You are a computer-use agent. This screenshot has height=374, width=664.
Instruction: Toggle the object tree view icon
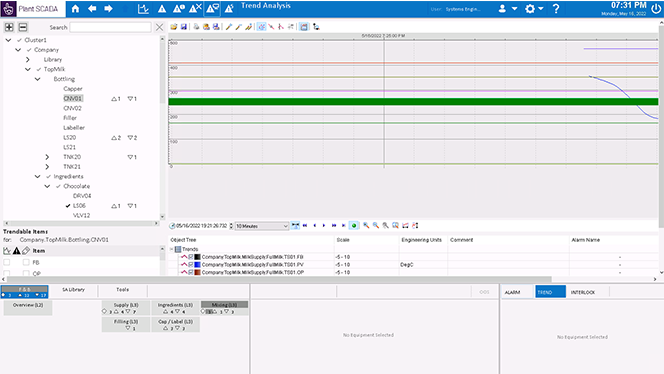304,27
